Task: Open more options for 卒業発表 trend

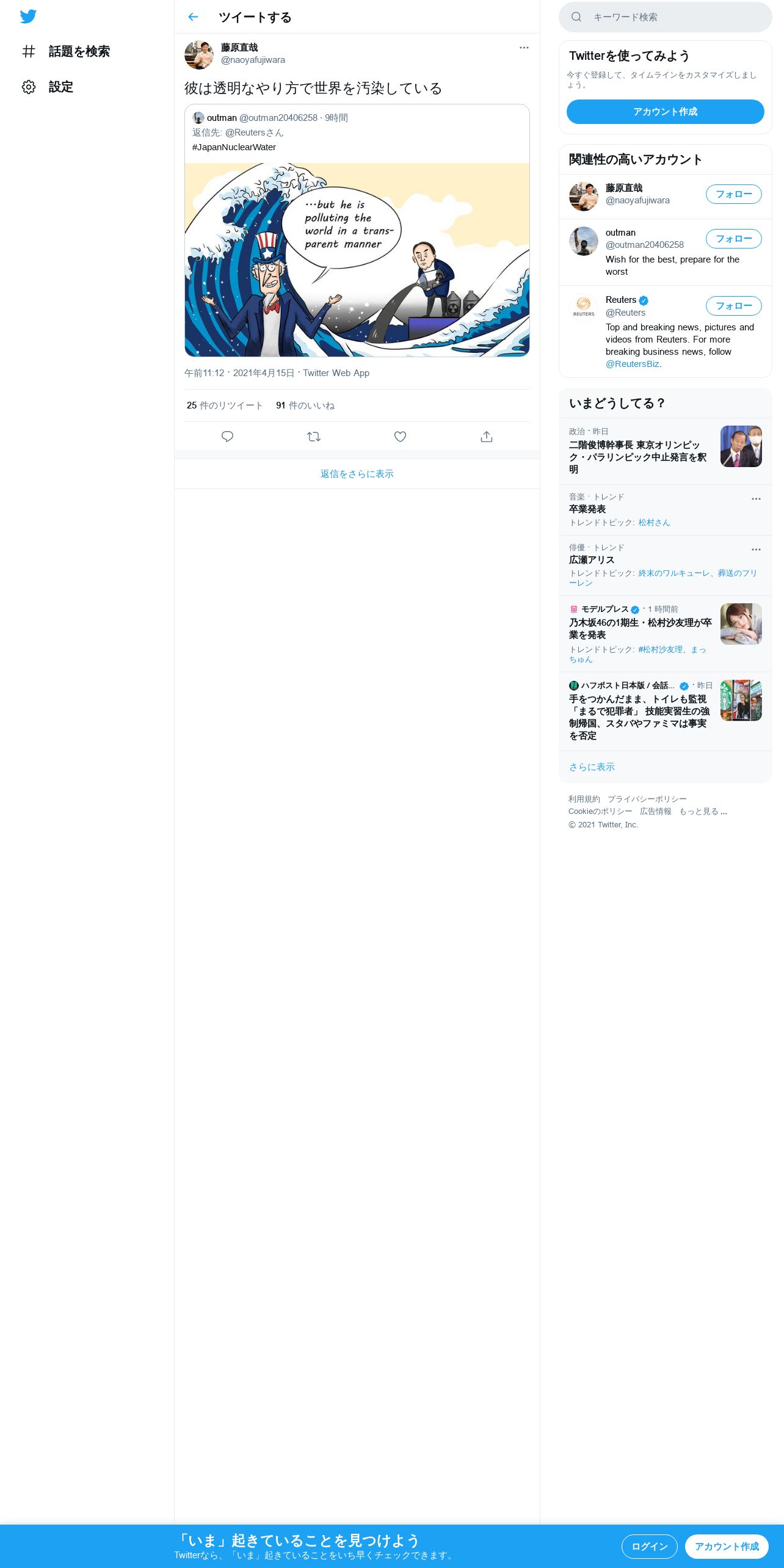Action: pyautogui.click(x=756, y=499)
